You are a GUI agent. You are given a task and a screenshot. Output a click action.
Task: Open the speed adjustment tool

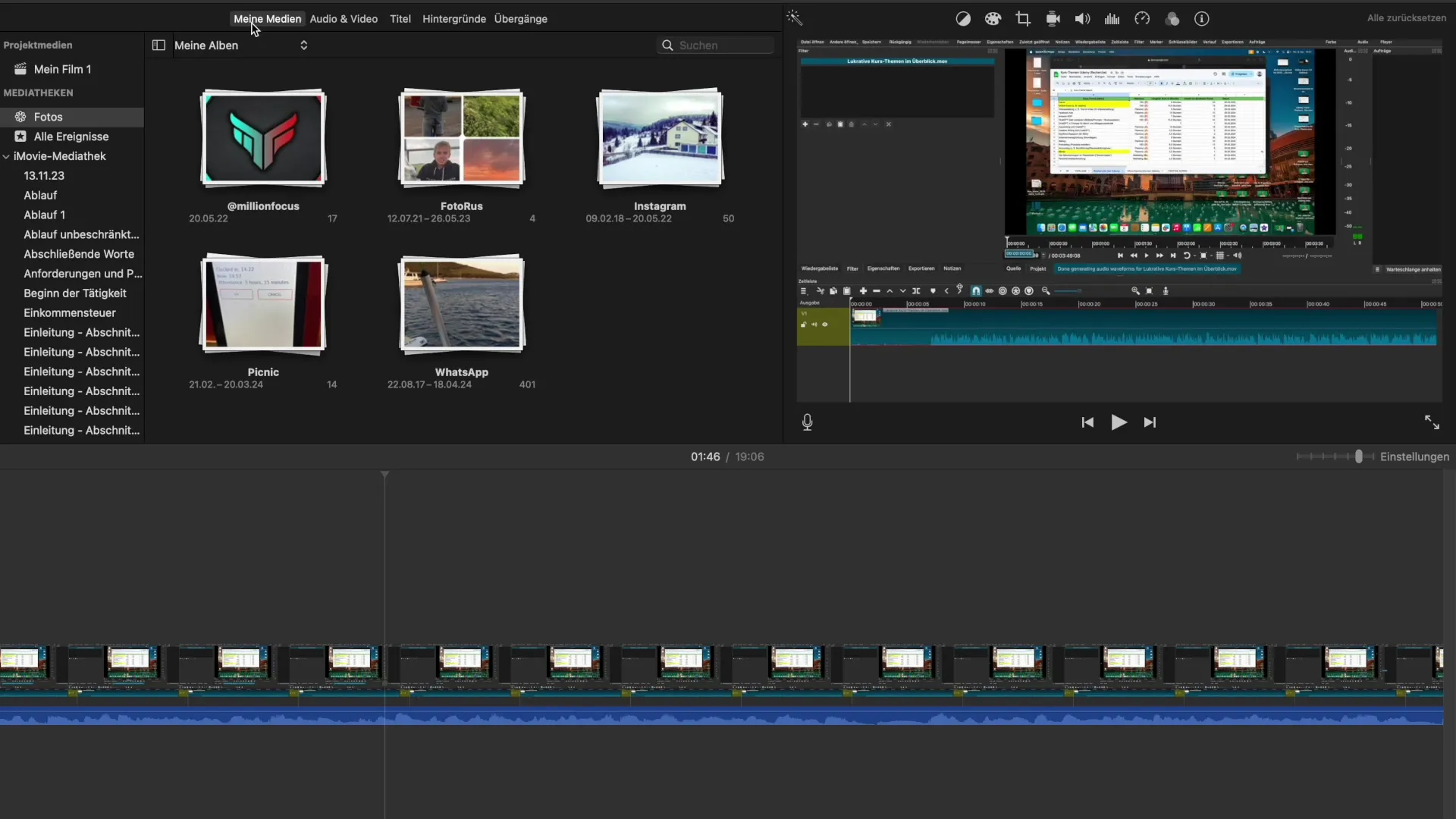(x=1142, y=19)
